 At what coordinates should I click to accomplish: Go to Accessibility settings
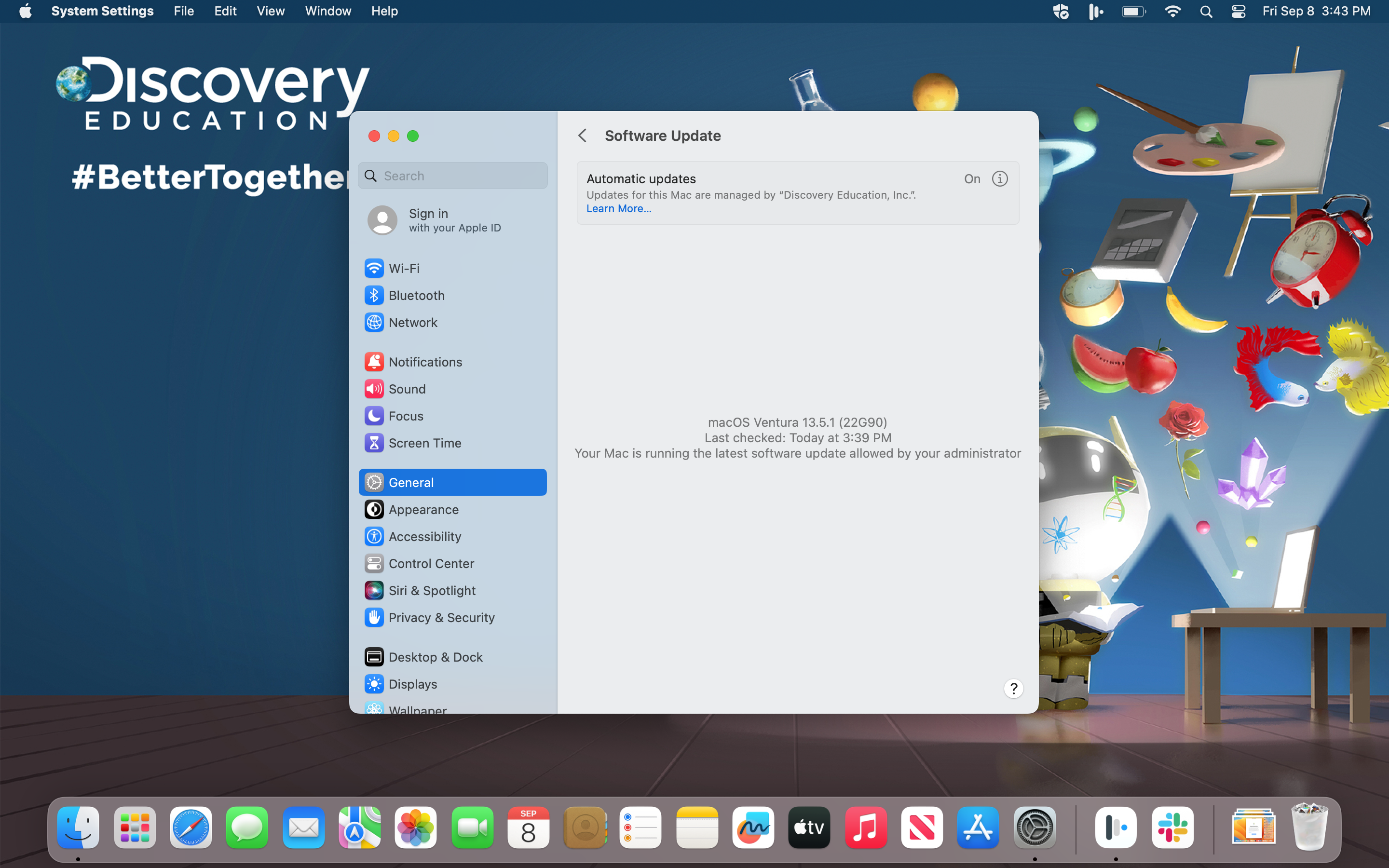[452, 536]
